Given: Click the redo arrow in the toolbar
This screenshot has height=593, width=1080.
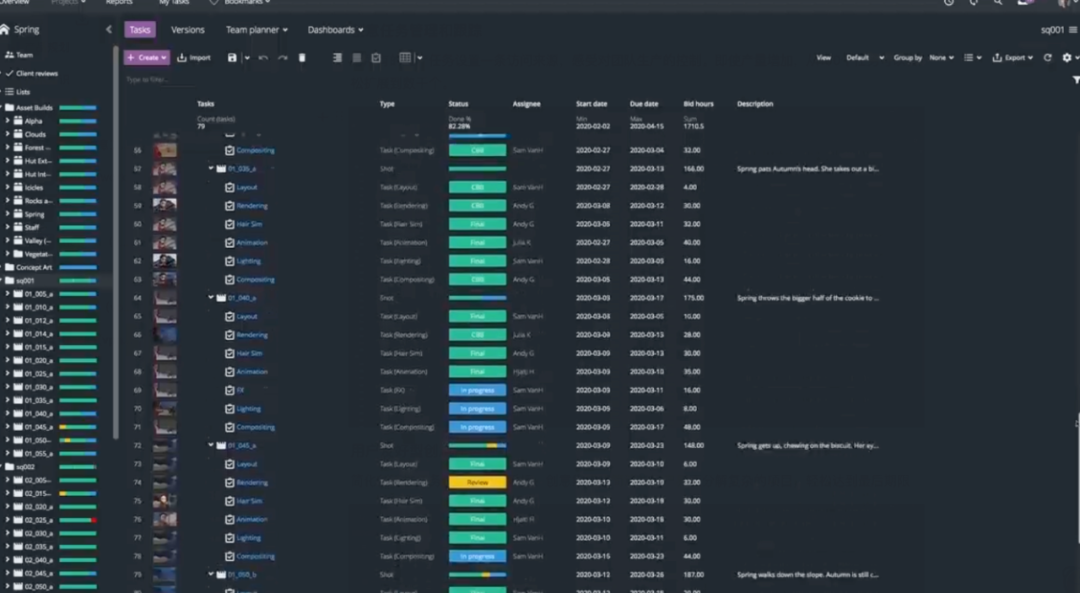Looking at the screenshot, I should pyautogui.click(x=282, y=58).
